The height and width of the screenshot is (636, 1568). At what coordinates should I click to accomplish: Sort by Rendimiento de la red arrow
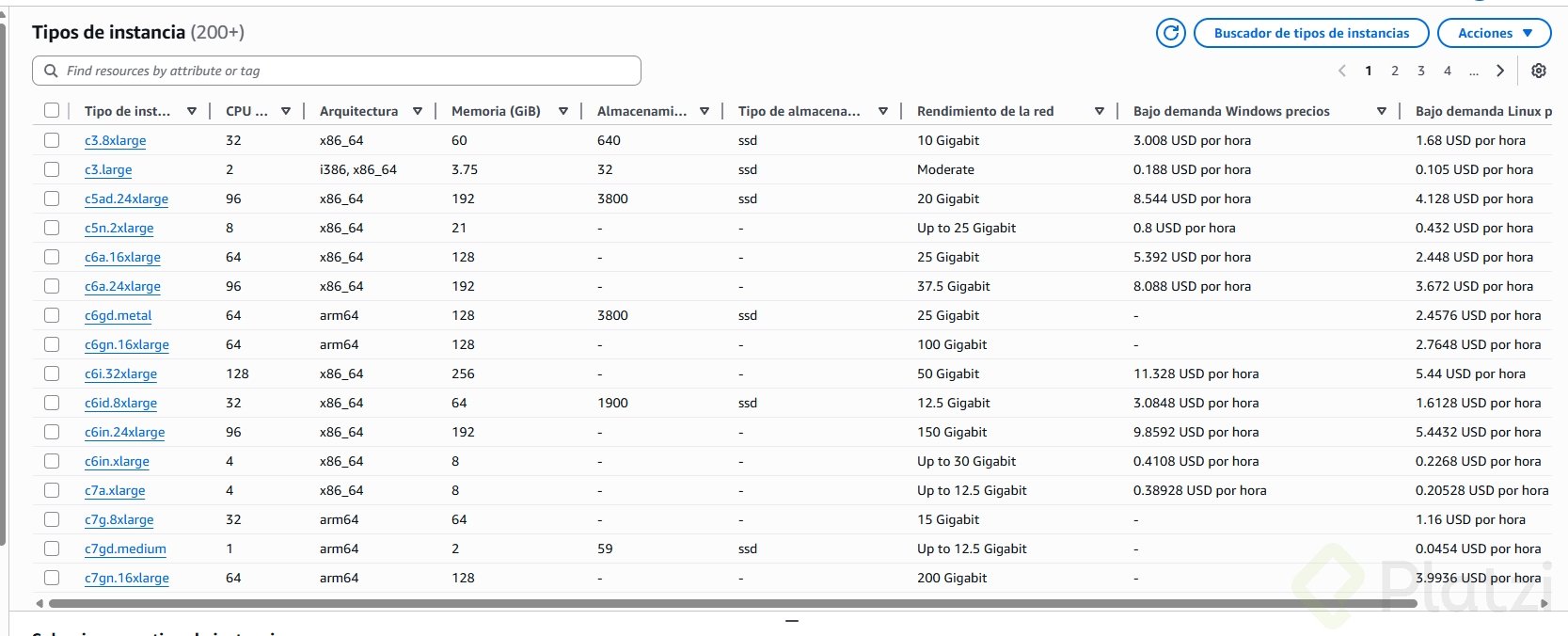point(1099,111)
